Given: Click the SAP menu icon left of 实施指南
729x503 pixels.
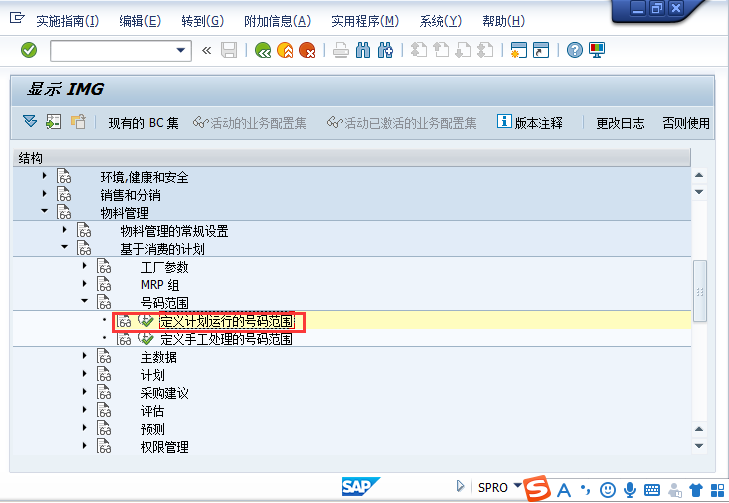Looking at the screenshot, I should pos(17,19).
